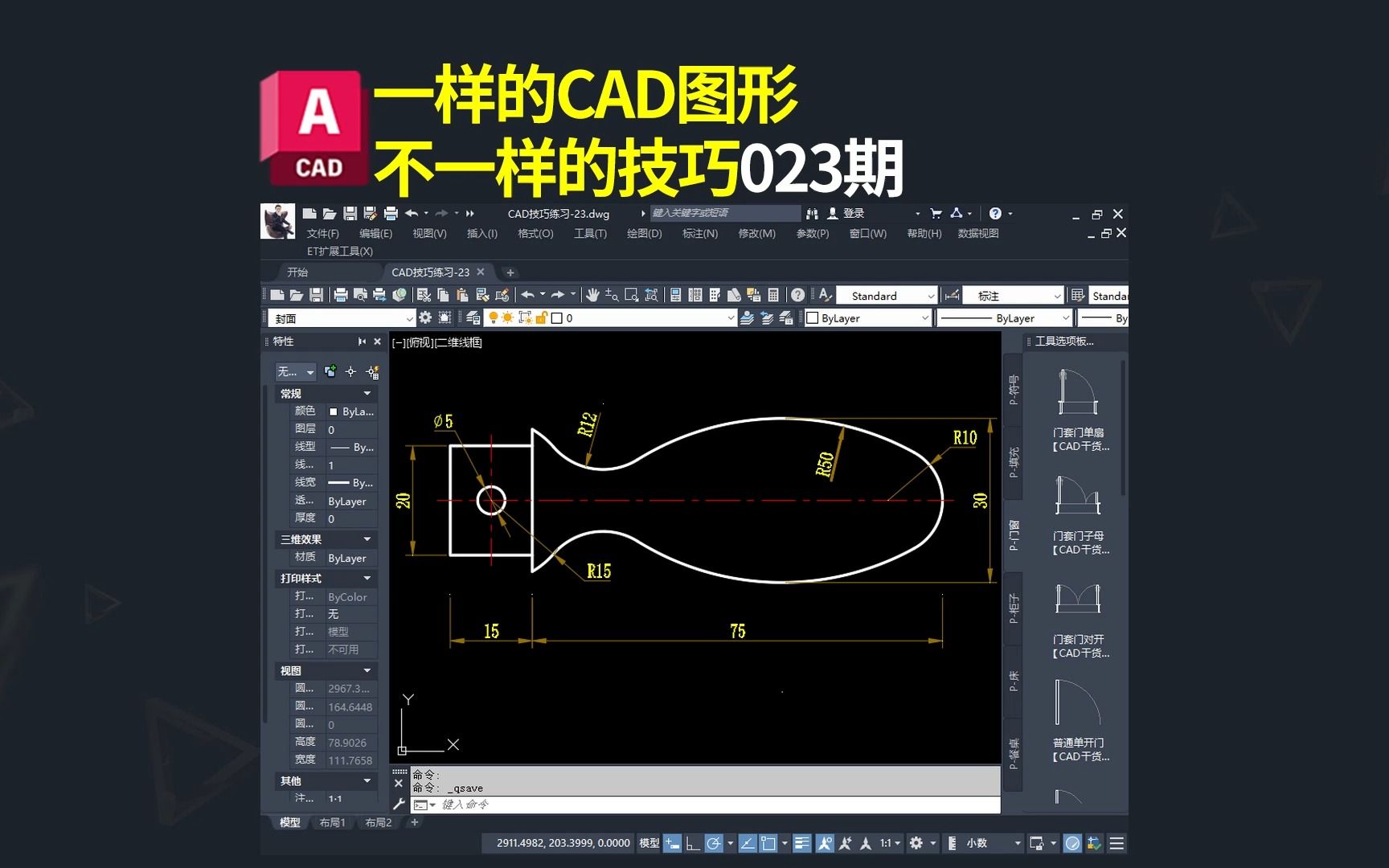The height and width of the screenshot is (868, 1389).
Task: Open the QuickCalc calculator icon
Action: coord(773,295)
